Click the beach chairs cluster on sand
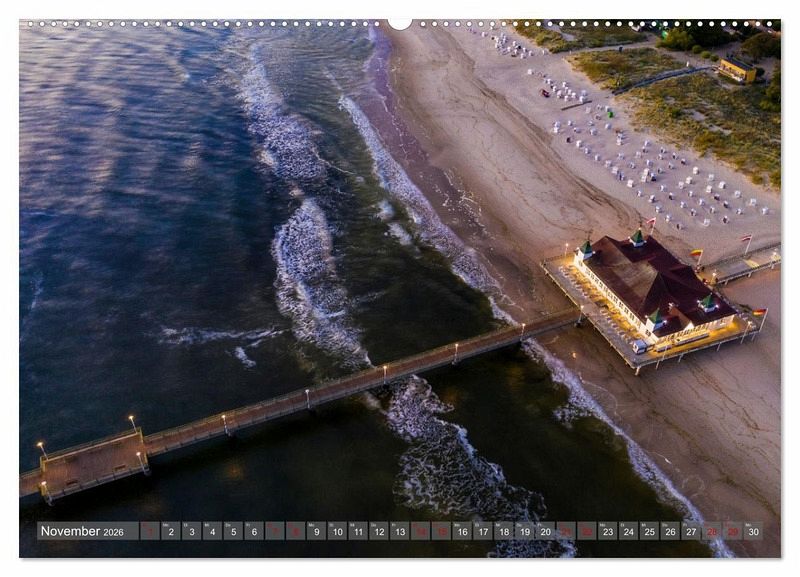This screenshot has width=800, height=577. (650, 170)
